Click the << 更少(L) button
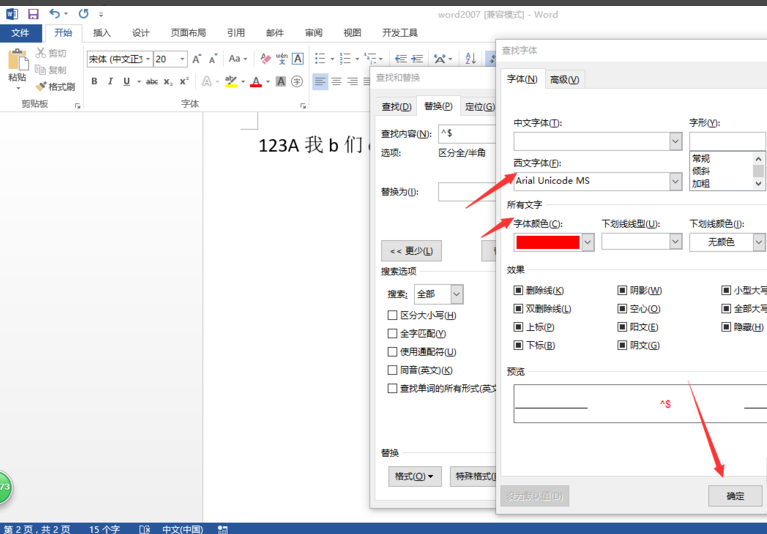This screenshot has width=767, height=534. pos(411,251)
